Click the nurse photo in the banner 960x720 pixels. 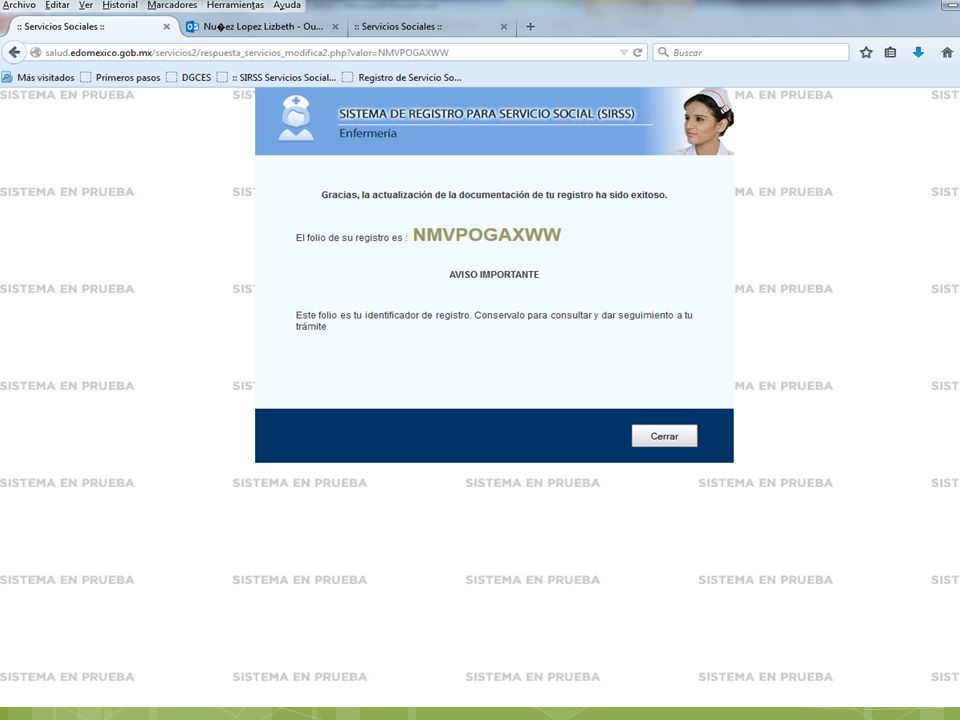(706, 121)
